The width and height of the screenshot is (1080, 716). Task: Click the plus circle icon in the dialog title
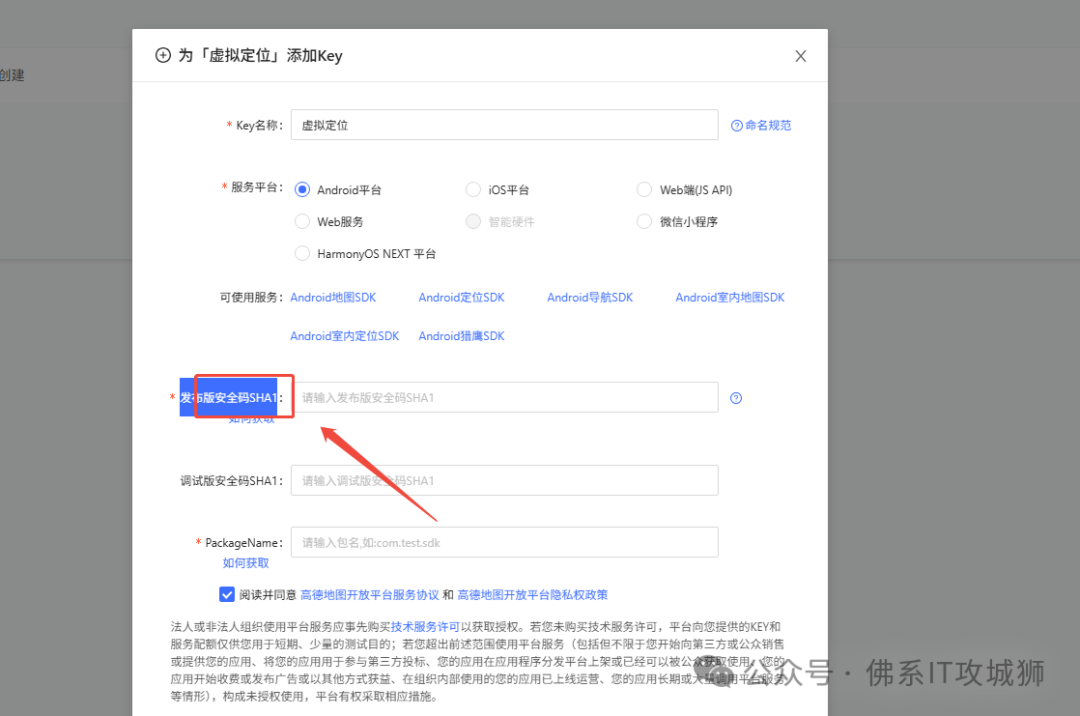[163, 56]
